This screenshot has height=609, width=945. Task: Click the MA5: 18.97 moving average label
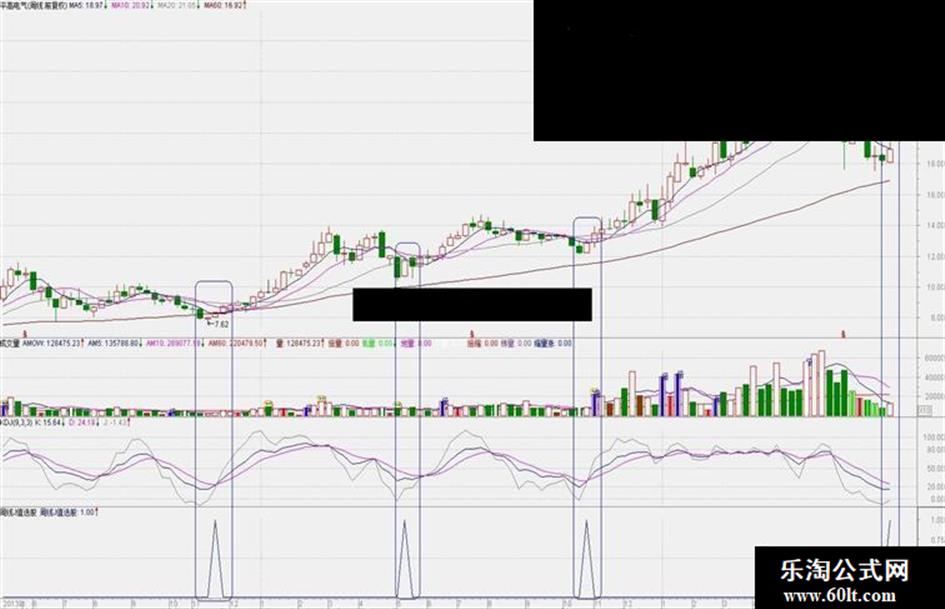click(86, 5)
